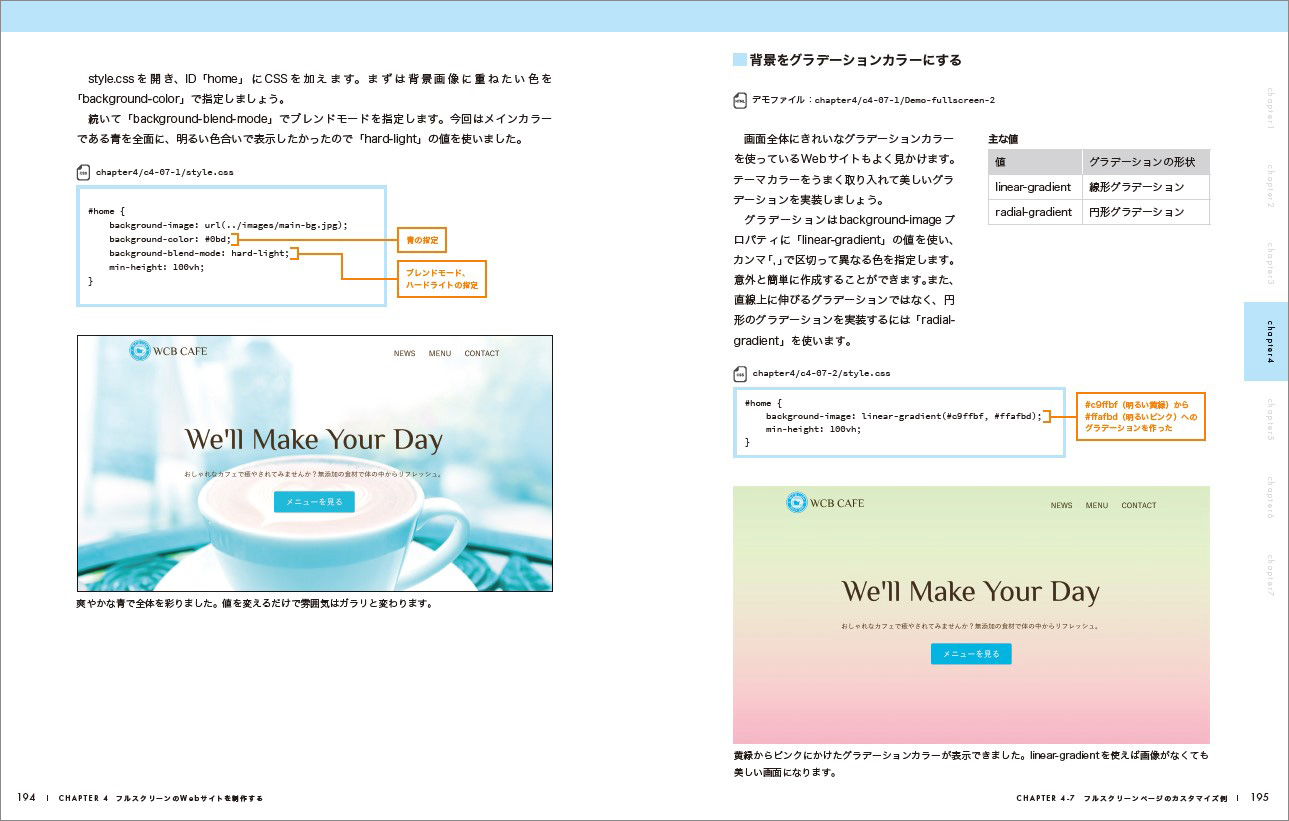This screenshot has height=821, width=1289.
Task: Click the light blue square before 背景をグラデーションカラーにする
Action: [740, 60]
